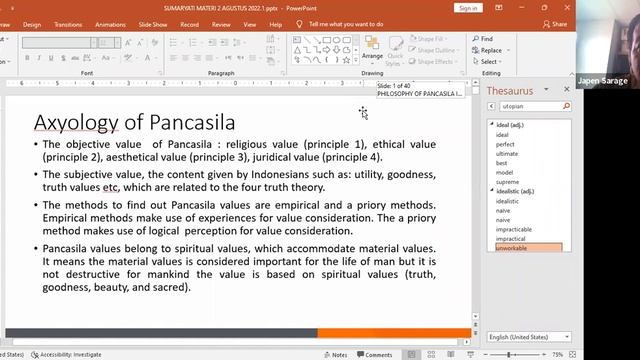The image size is (640, 360).
Task: Choose the 'impracticable' thesaurus synonym
Action: [x=513, y=229]
